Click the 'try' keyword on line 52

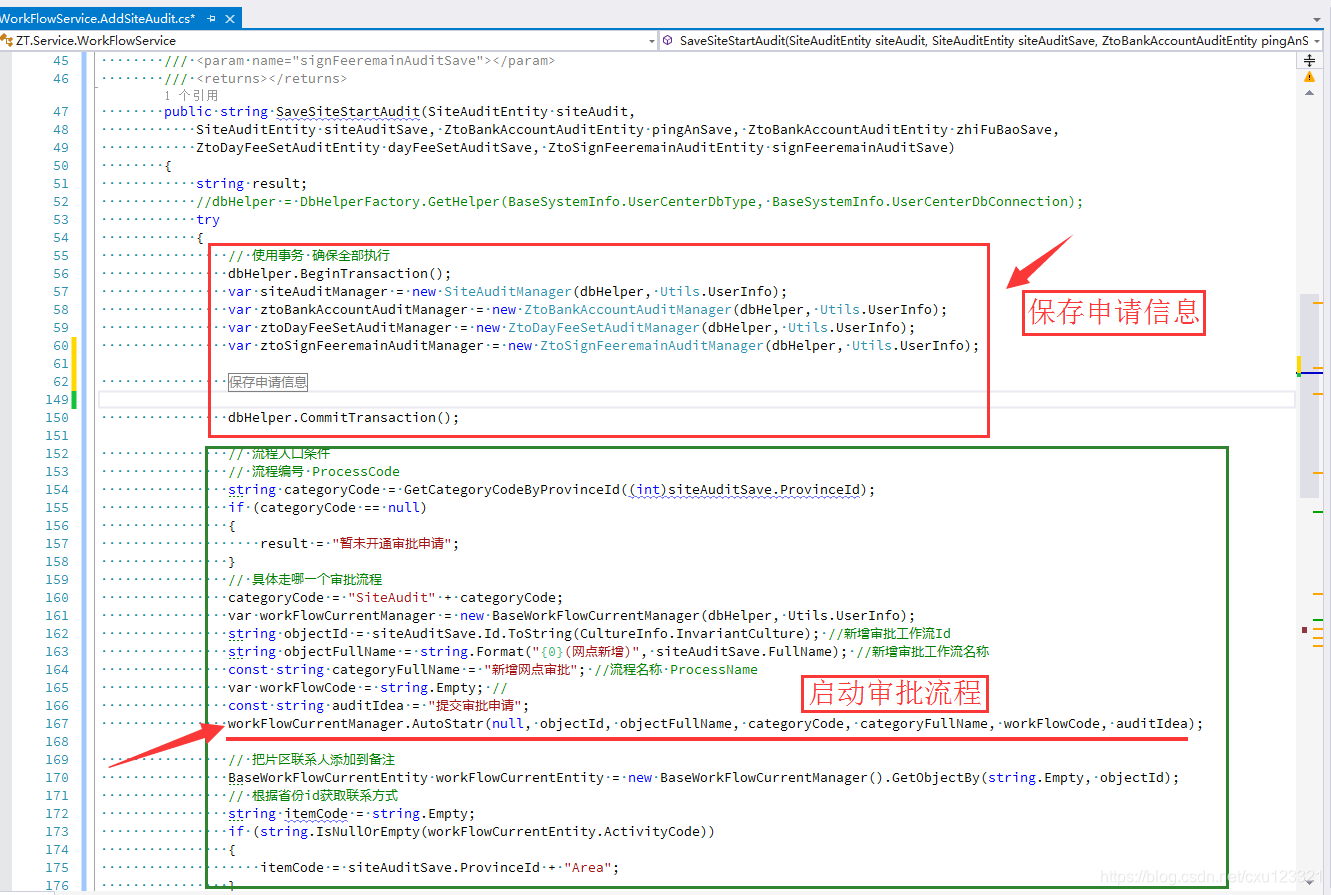208,219
